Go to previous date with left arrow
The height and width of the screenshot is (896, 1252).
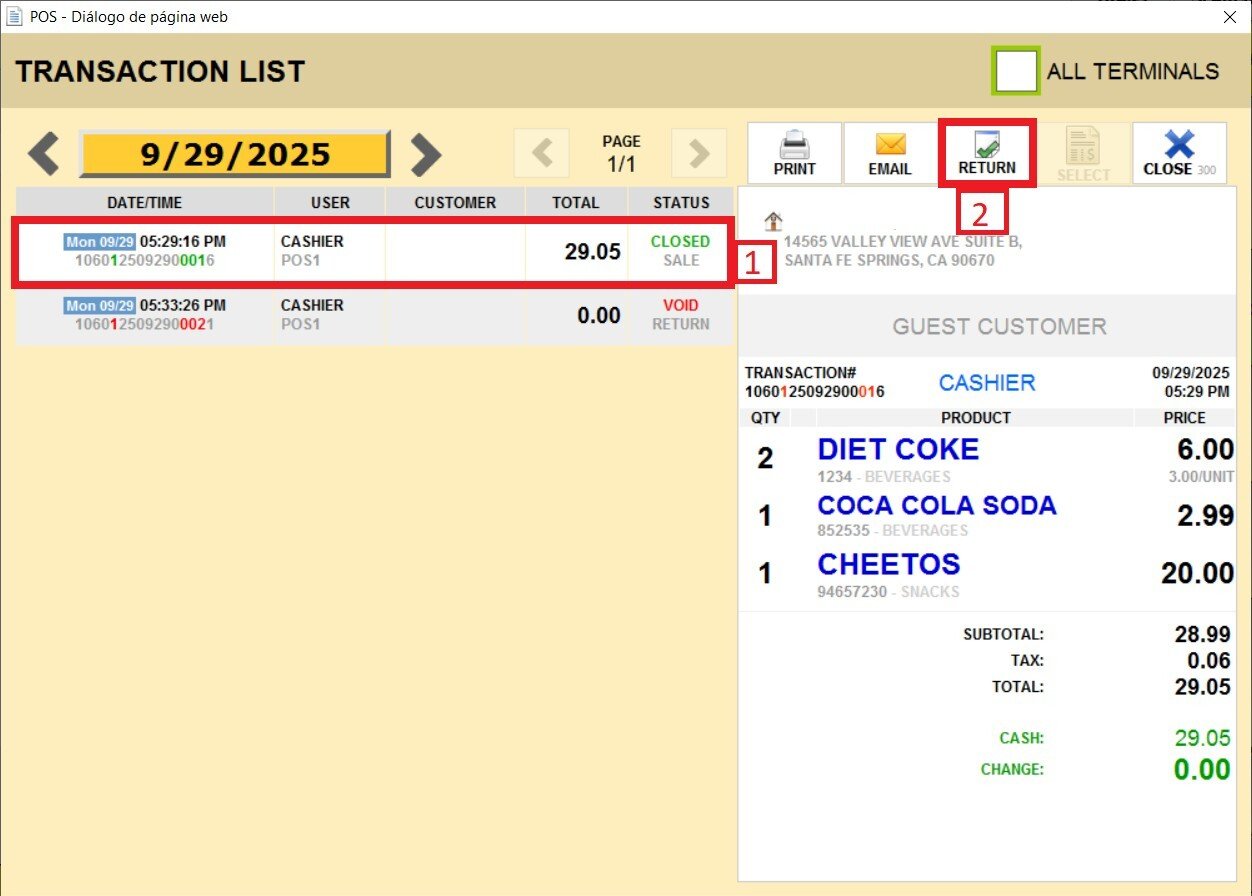tap(44, 154)
